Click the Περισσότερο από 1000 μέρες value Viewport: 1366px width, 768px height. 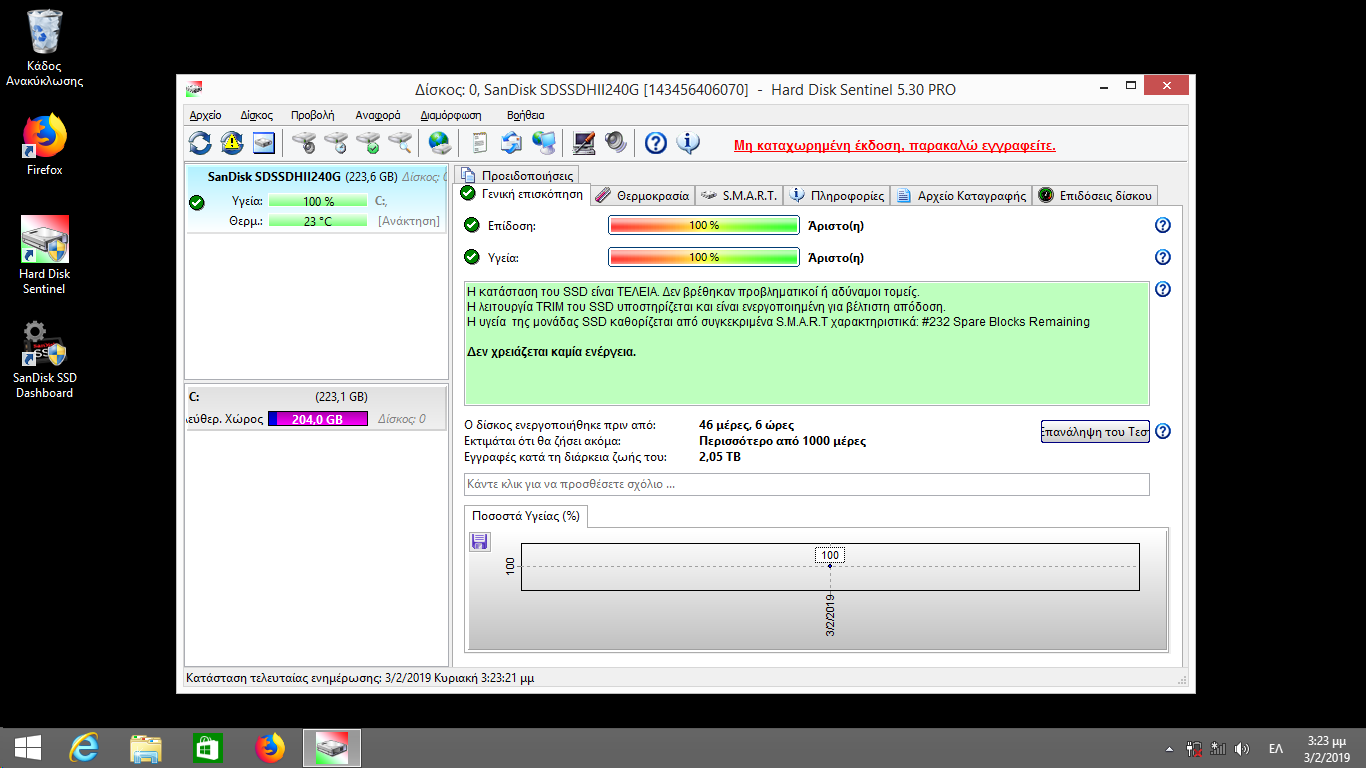click(x=783, y=441)
